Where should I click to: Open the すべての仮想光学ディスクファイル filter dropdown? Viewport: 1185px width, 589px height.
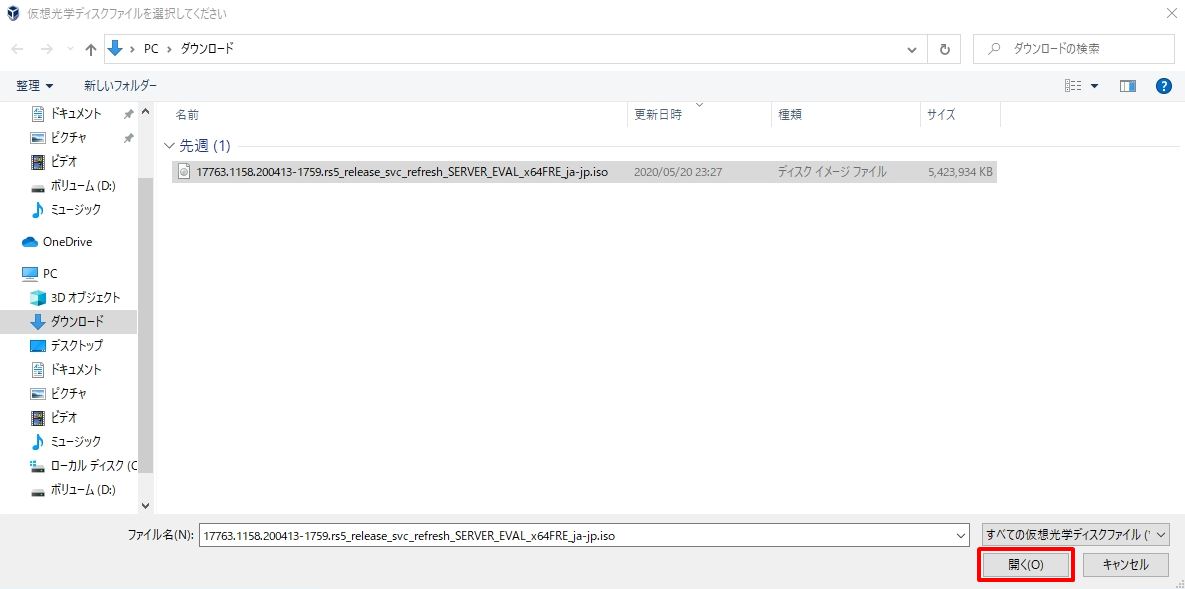click(1075, 535)
